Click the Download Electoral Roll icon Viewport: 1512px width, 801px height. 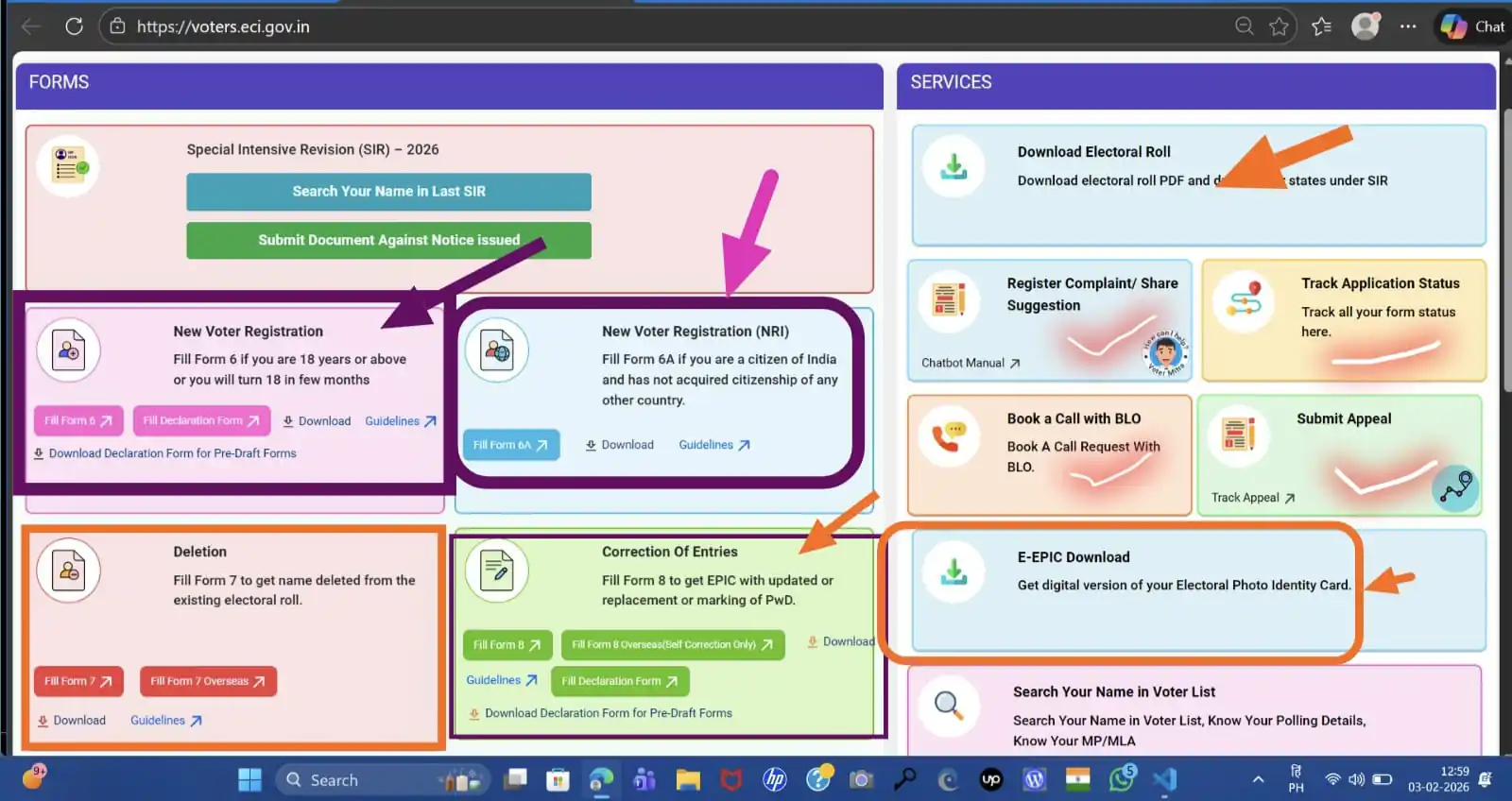(954, 167)
